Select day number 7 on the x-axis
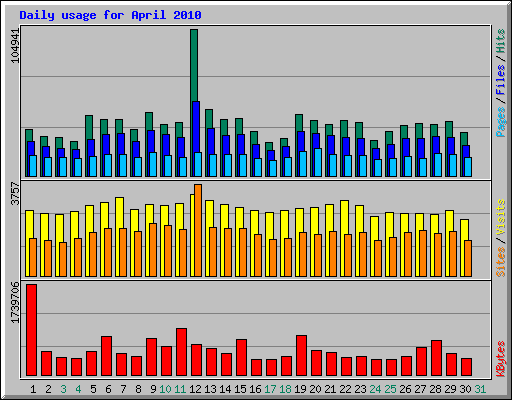The width and height of the screenshot is (512, 400). (123, 389)
